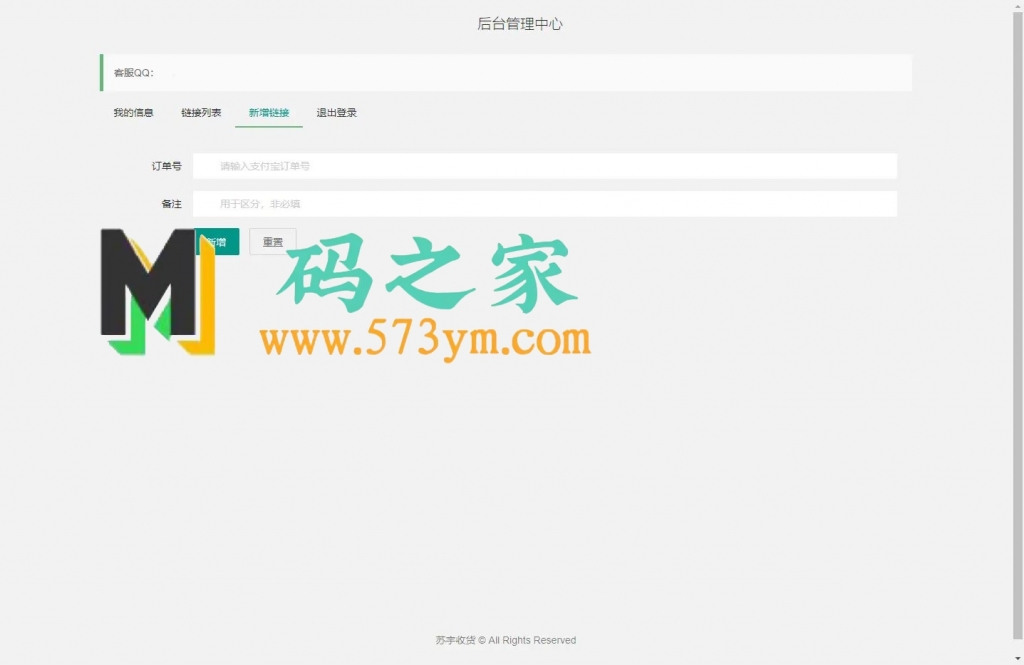
Task: Focus the 订单号 input field
Action: coord(545,166)
